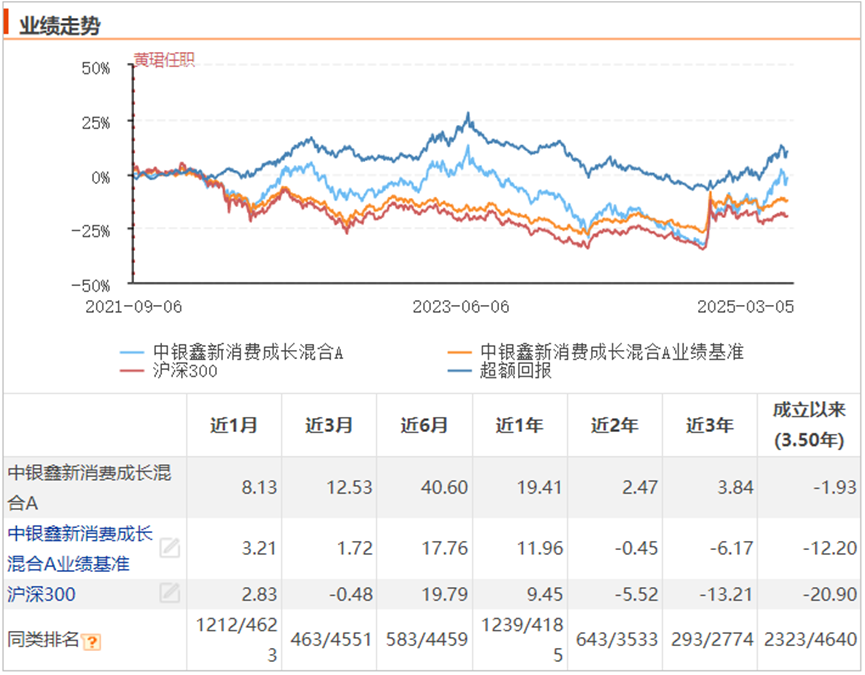Click the 3.21 benchmark value

pos(259,549)
